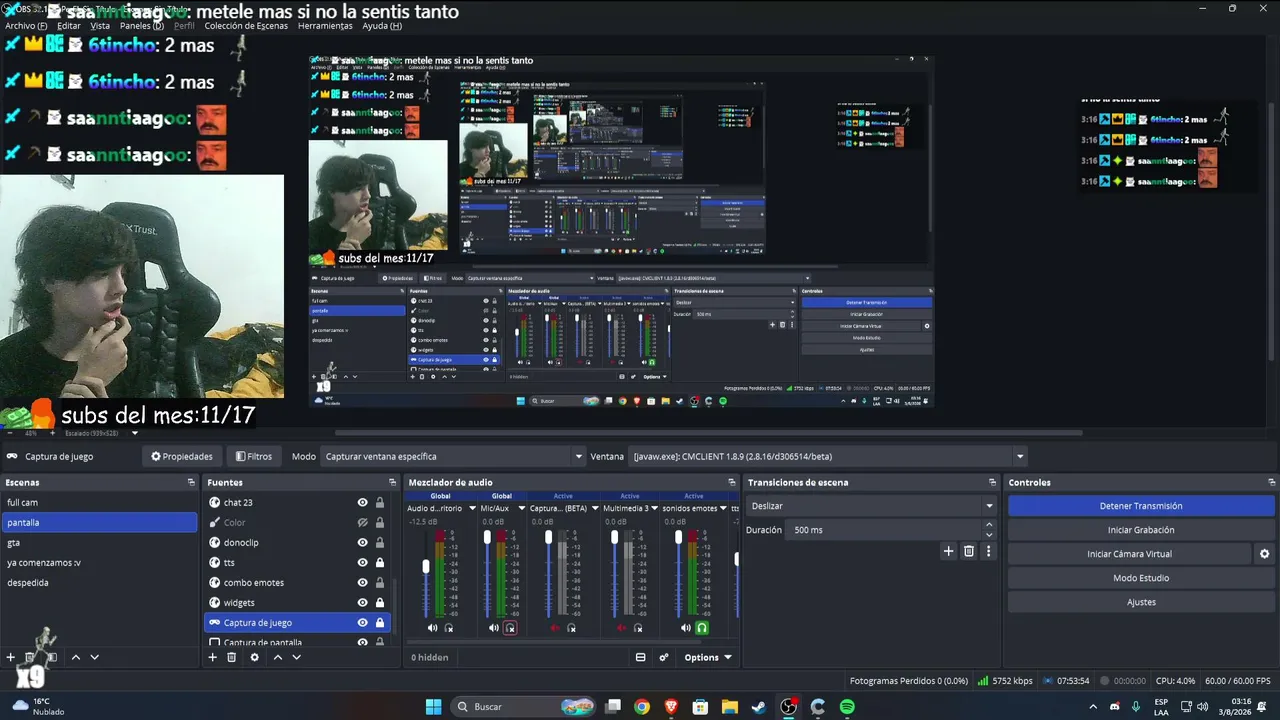Undock the Transiciones de escena panel

pos(992,482)
